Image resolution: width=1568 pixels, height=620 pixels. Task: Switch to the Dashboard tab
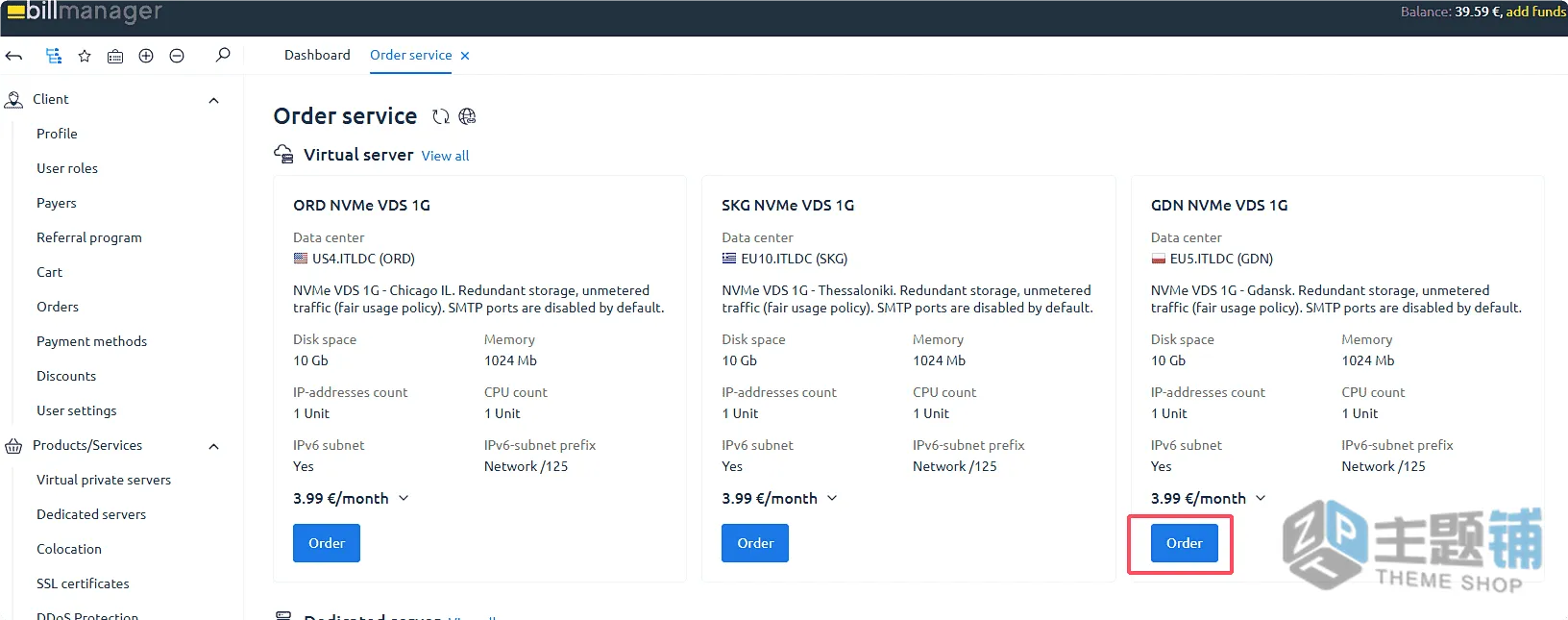[x=317, y=55]
